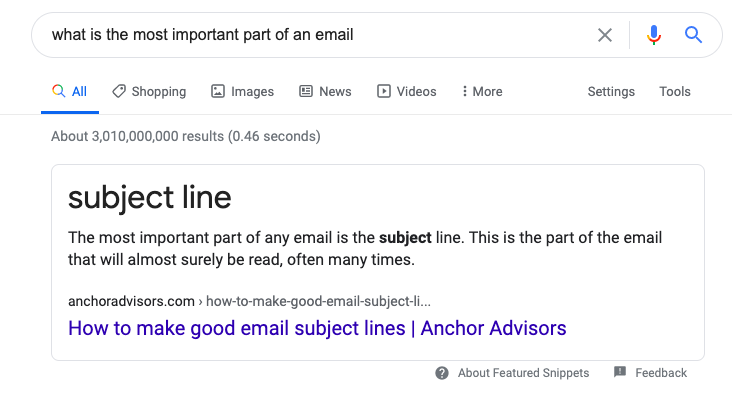Clear the search query with X icon

pyautogui.click(x=605, y=35)
